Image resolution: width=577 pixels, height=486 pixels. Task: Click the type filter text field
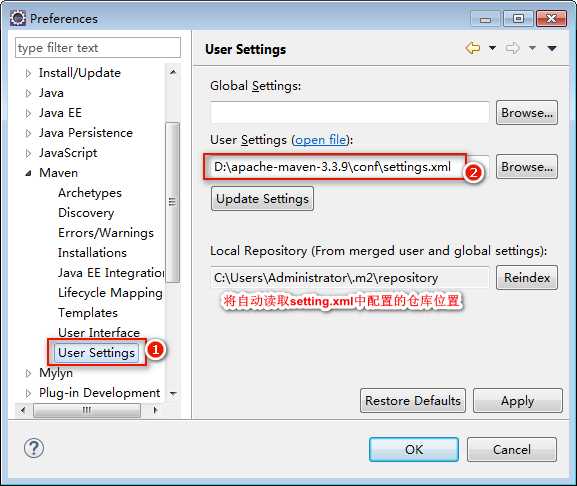[x=98, y=47]
